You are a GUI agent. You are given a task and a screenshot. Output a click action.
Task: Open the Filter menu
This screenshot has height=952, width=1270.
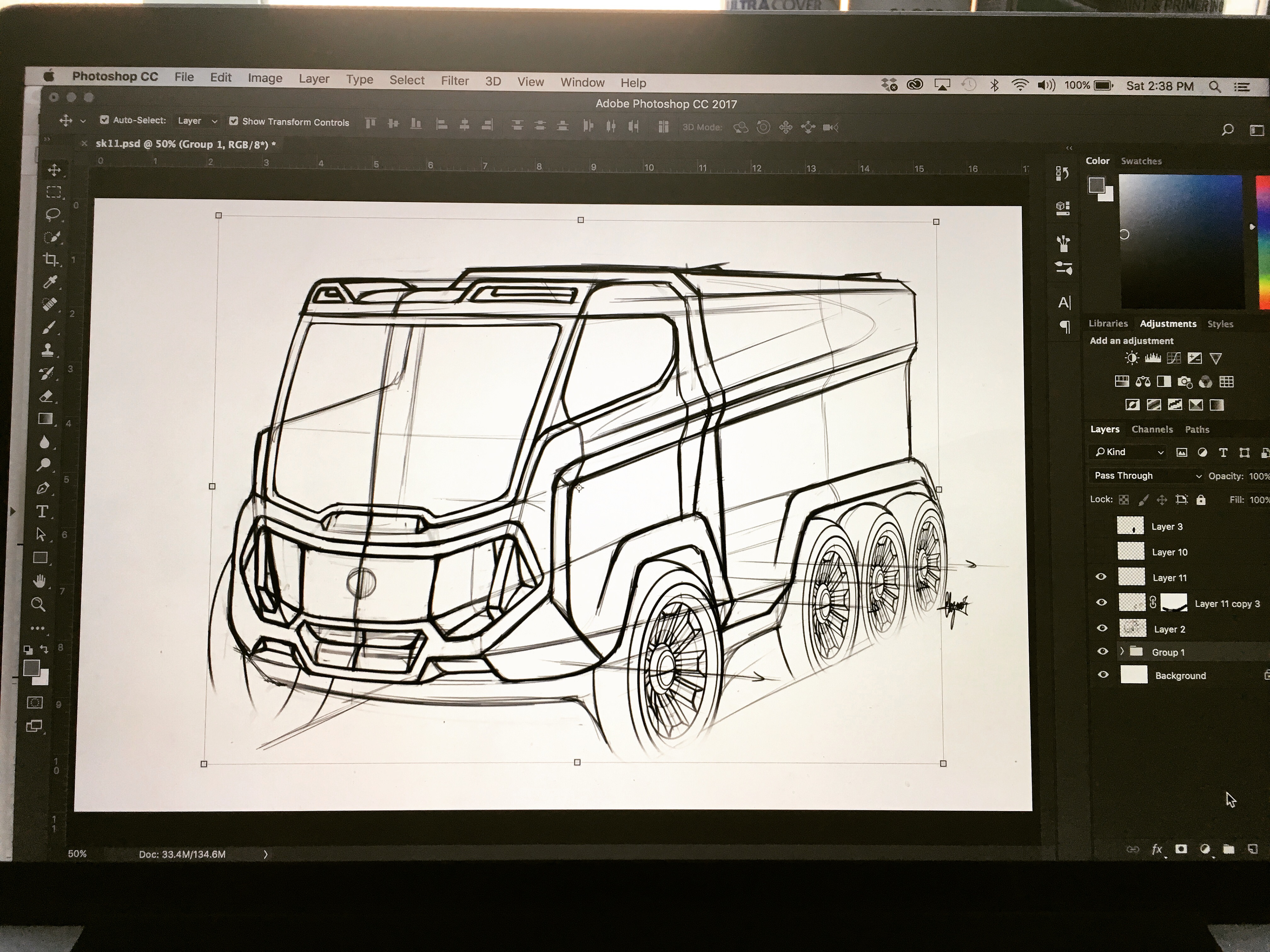point(455,81)
